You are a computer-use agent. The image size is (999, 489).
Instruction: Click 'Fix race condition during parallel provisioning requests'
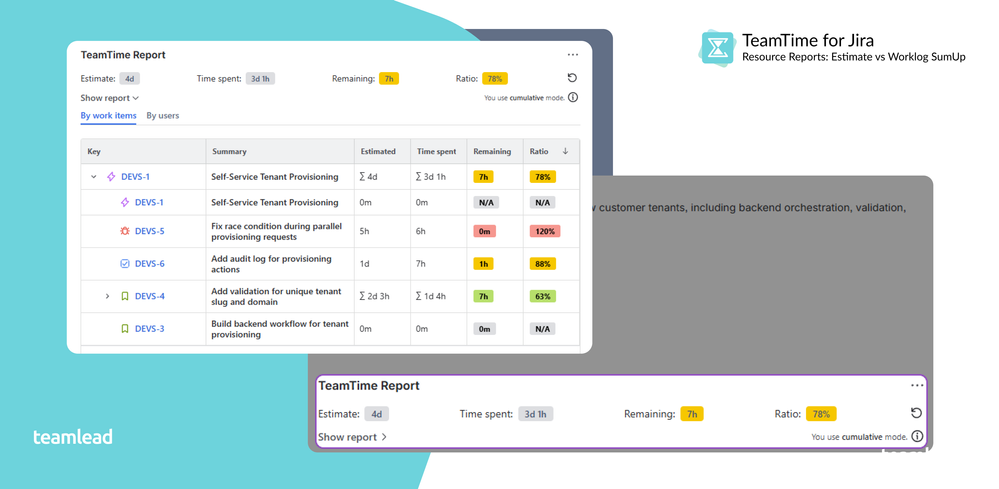(277, 231)
